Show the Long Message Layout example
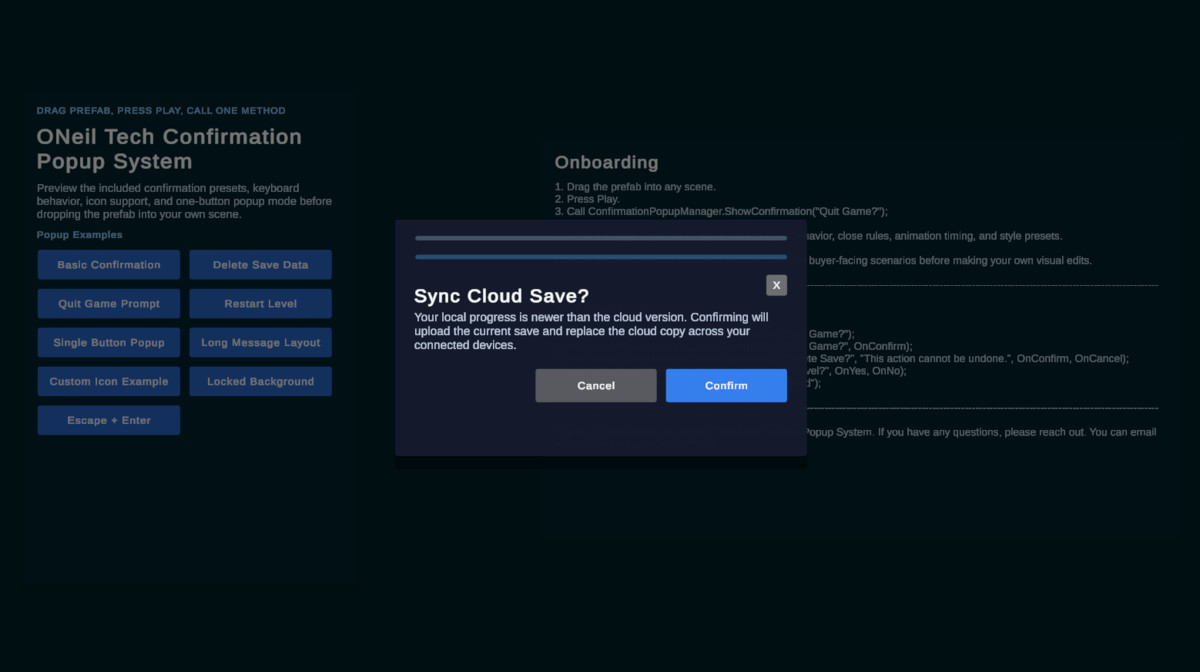Screen dimensions: 1200x672 pos(260,343)
